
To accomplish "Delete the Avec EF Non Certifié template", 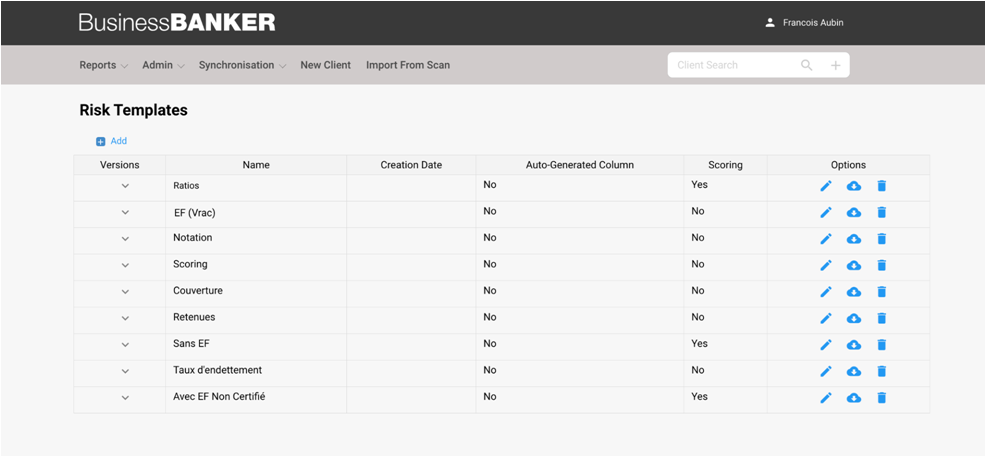I will click(882, 398).
